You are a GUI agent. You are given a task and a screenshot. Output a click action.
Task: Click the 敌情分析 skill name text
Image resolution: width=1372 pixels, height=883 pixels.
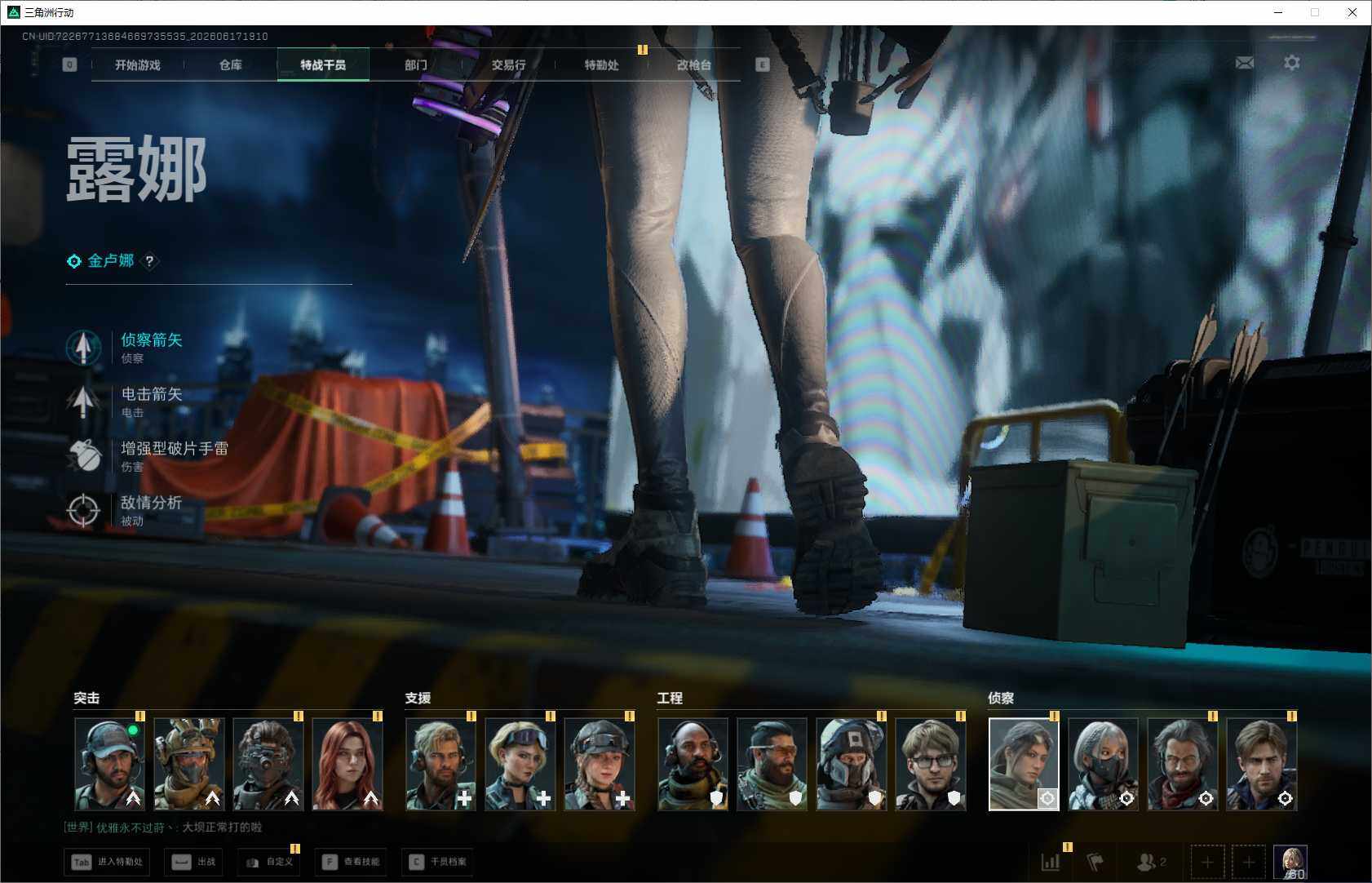152,503
